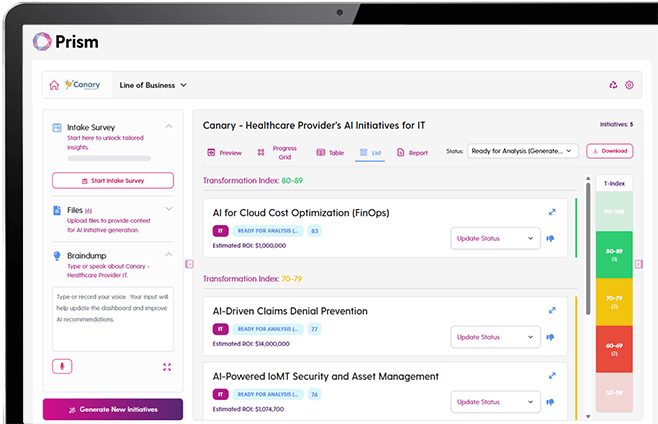Viewport: 658px width, 424px height.
Task: Click the home icon beside Canary logo
Action: 54,85
